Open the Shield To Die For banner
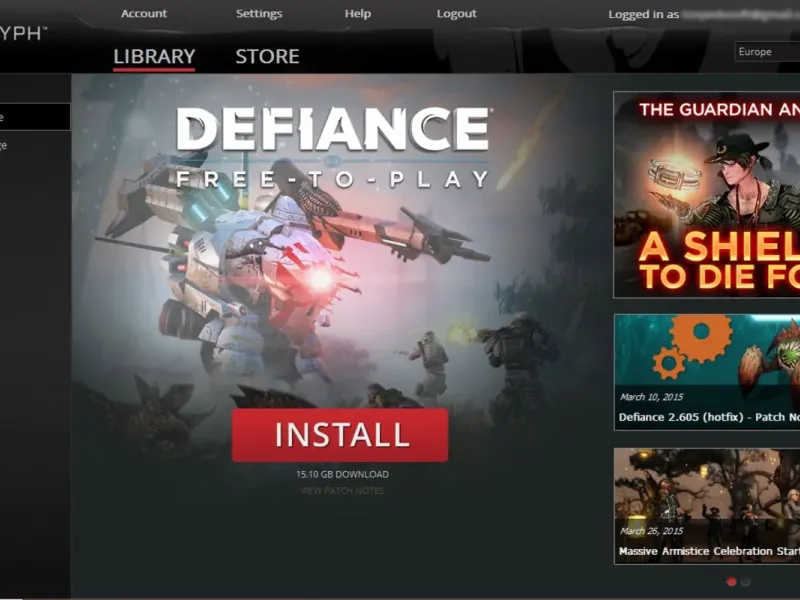The width and height of the screenshot is (800, 600). pos(707,194)
